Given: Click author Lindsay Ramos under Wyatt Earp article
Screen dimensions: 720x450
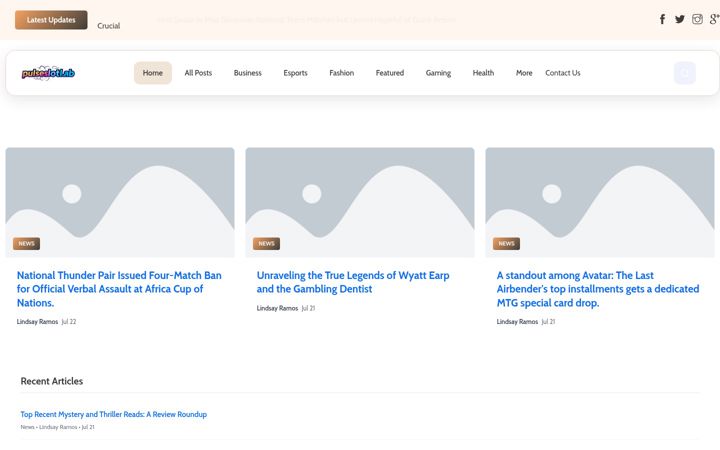Looking at the screenshot, I should (277, 309).
